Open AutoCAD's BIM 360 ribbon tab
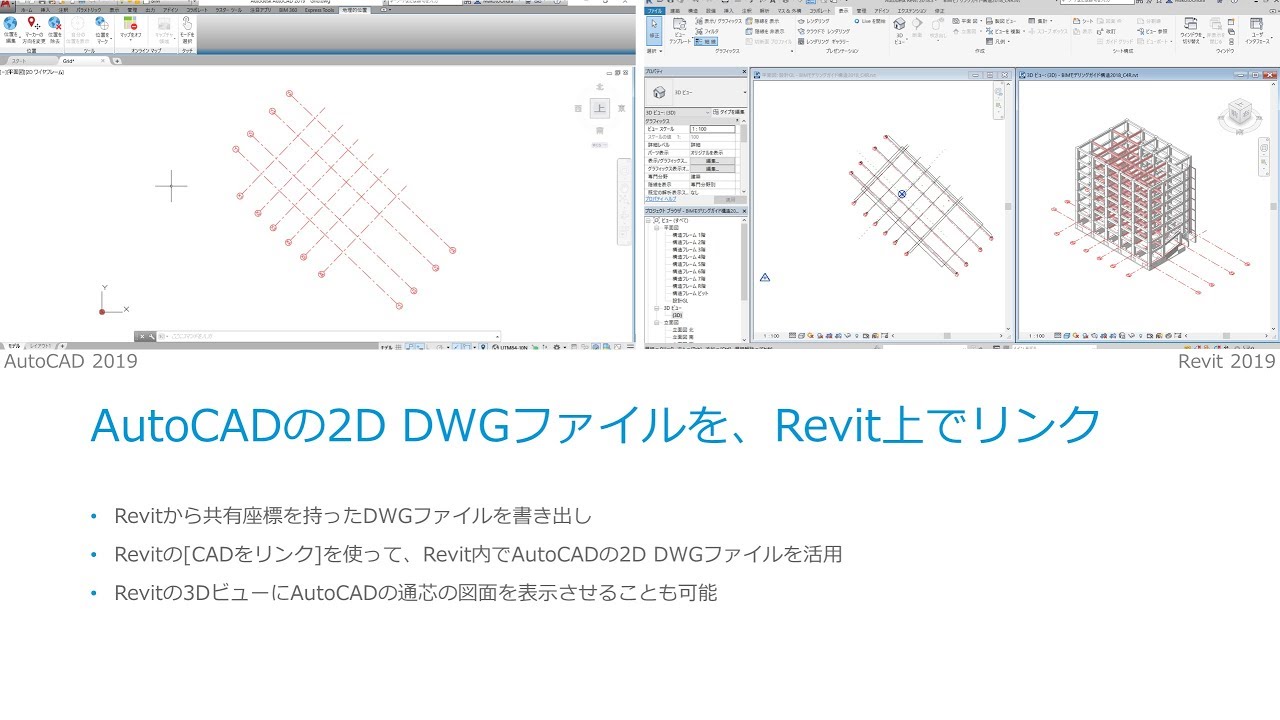This screenshot has height=720, width=1280. point(288,9)
